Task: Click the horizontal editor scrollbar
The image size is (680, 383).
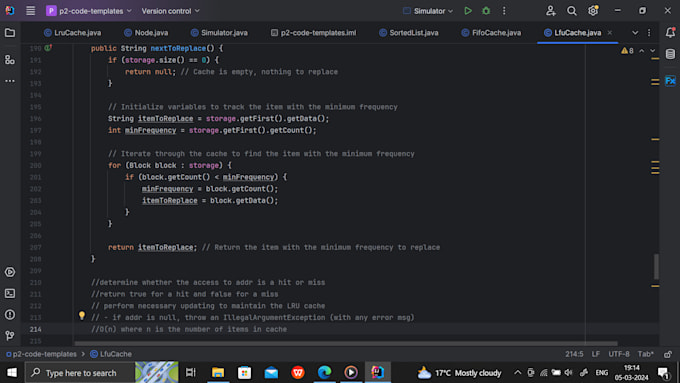Action: coord(346,343)
